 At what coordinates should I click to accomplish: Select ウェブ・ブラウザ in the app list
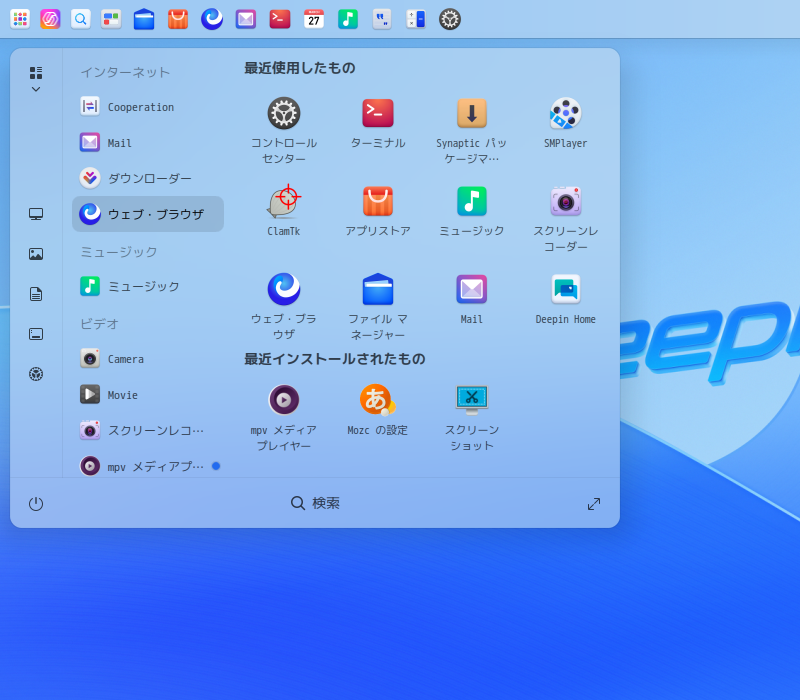point(148,214)
